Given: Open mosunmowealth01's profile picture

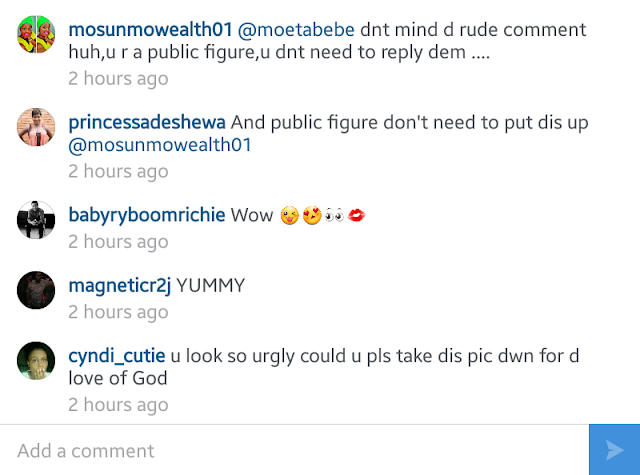Looking at the screenshot, I should click(x=36, y=34).
